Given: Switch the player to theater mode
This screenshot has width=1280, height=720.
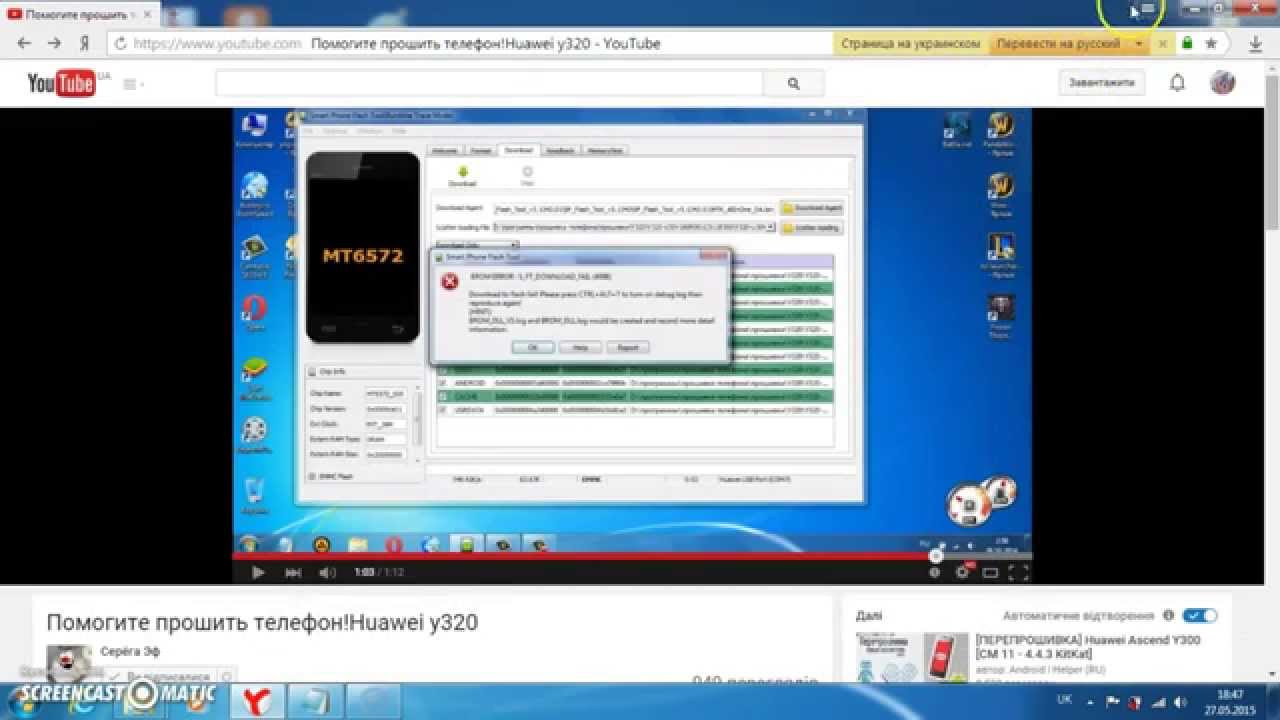Looking at the screenshot, I should tap(990, 573).
